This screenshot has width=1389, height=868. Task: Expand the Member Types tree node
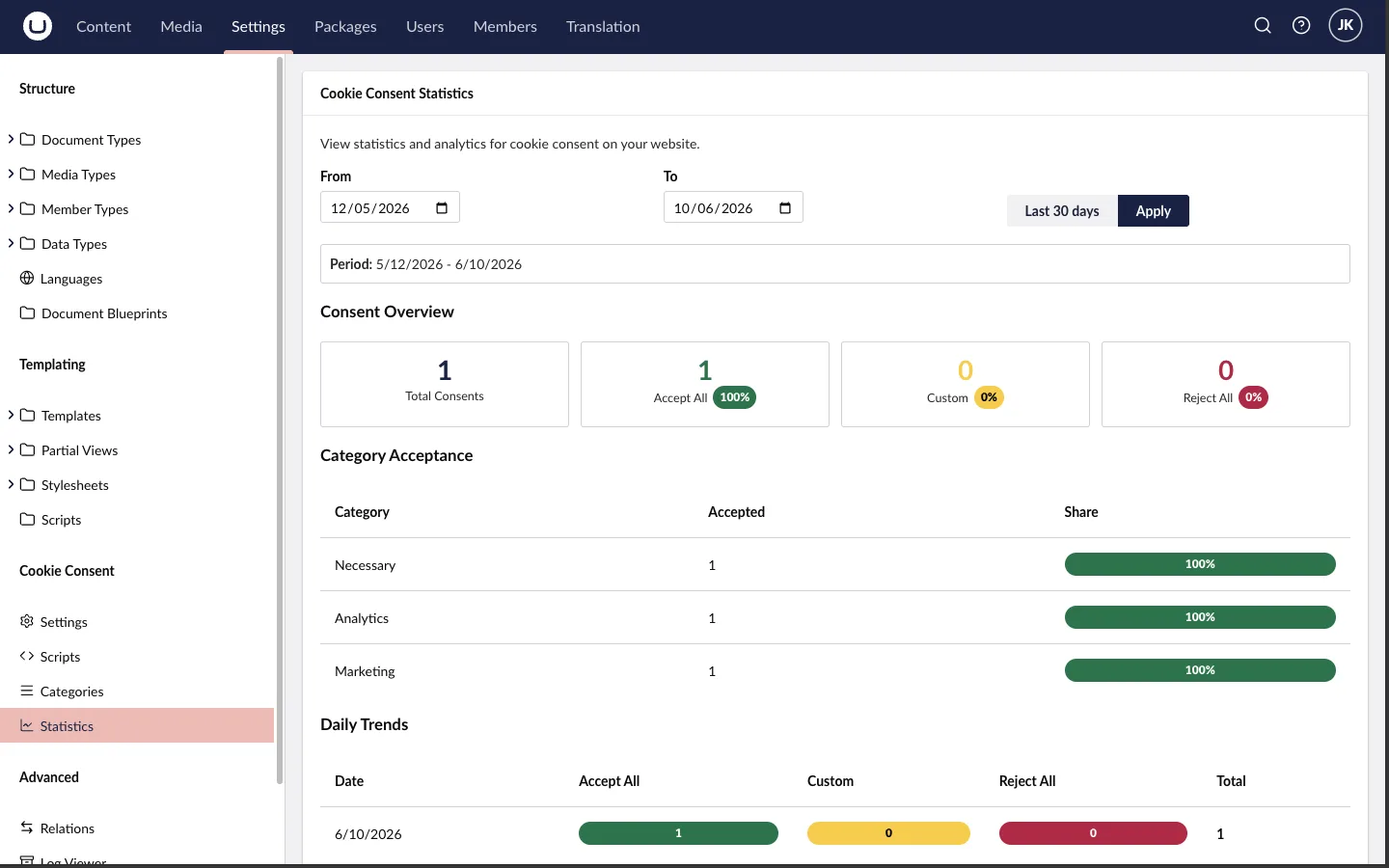tap(11, 209)
